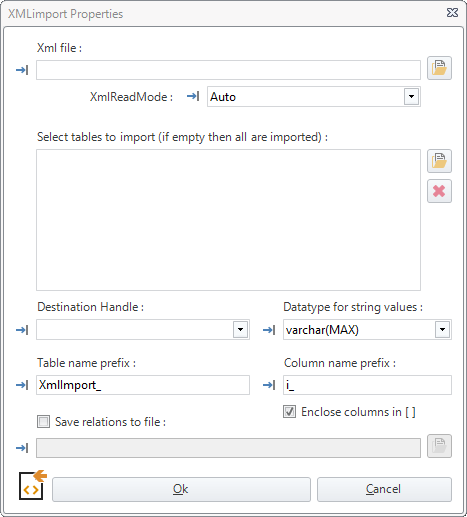The width and height of the screenshot is (467, 517).
Task: Expand the XmlReadMode Auto dropdown
Action: coord(411,97)
